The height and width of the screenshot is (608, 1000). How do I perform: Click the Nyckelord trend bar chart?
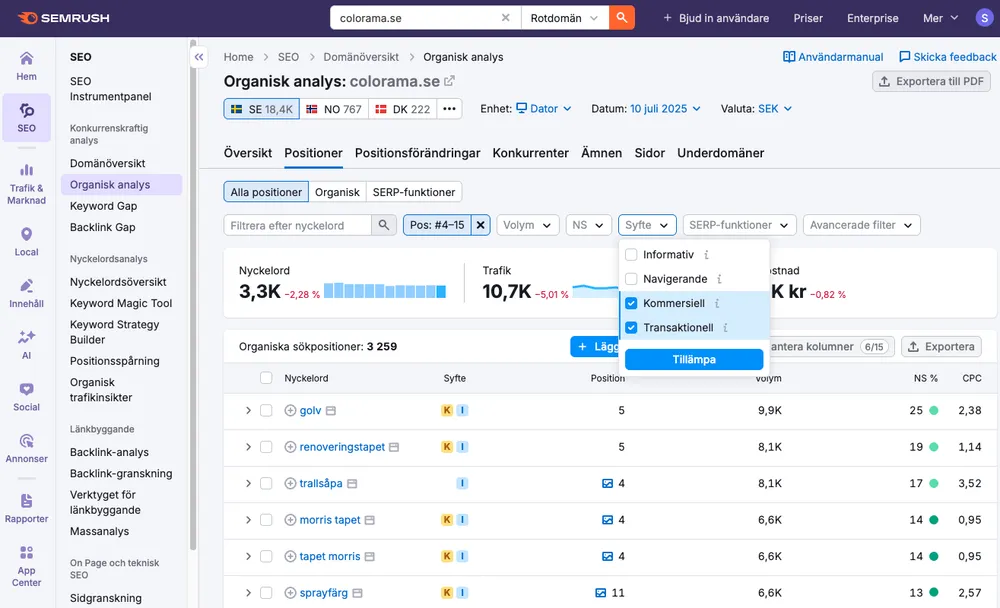(x=385, y=291)
